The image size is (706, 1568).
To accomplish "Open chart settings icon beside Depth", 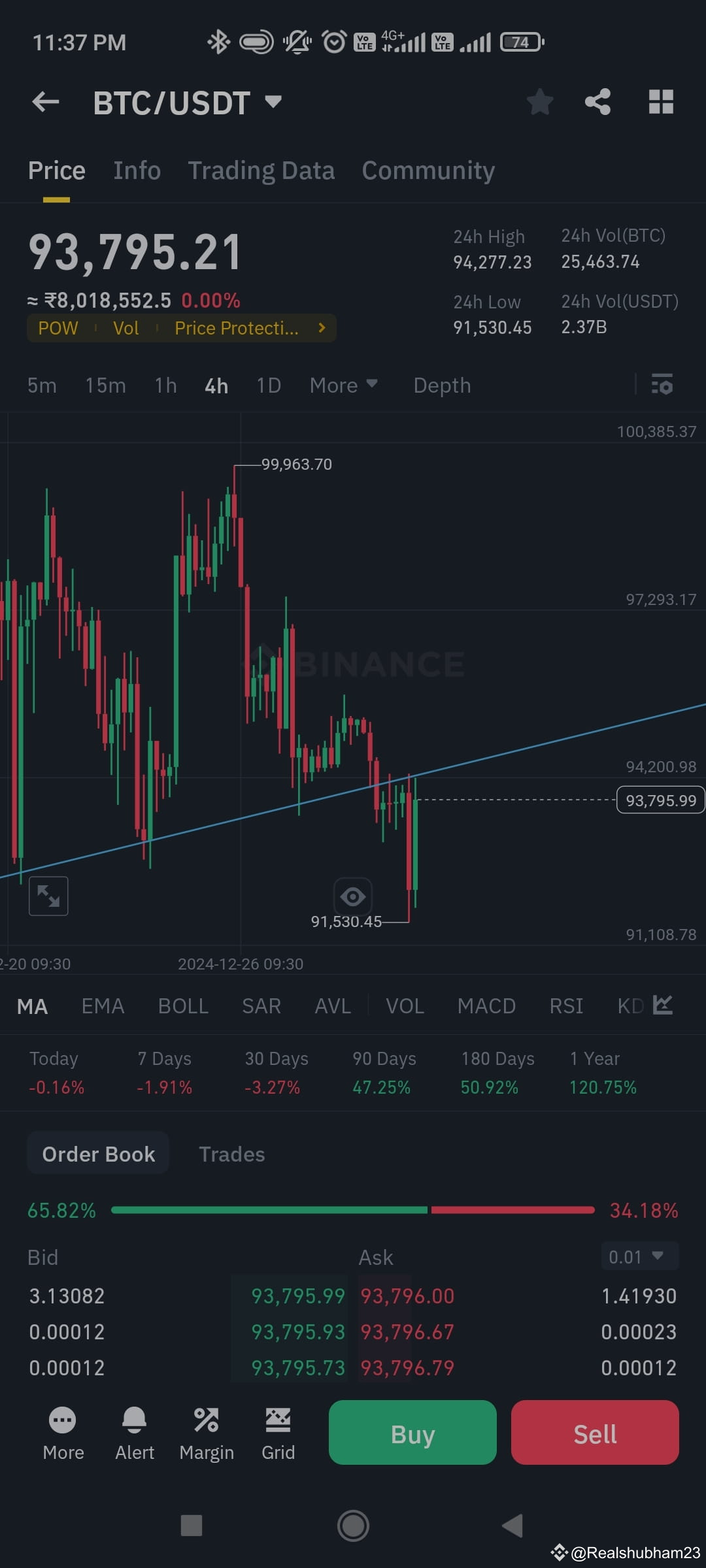I will coord(662,385).
